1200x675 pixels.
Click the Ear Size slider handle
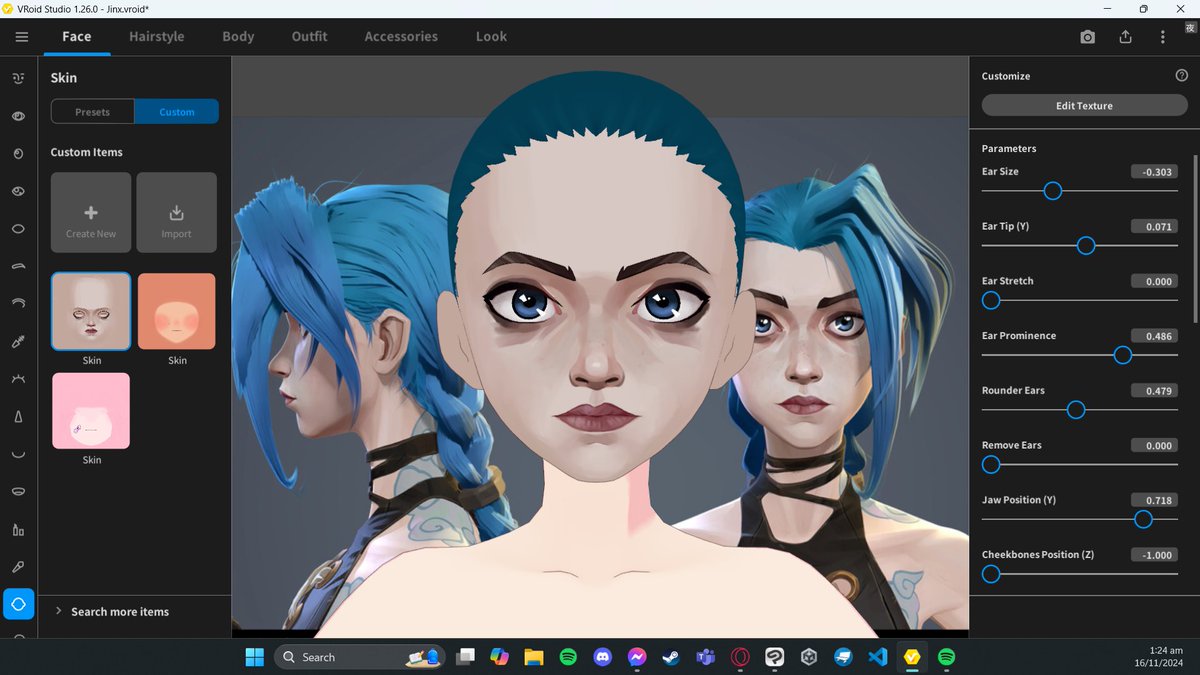pyautogui.click(x=1052, y=191)
